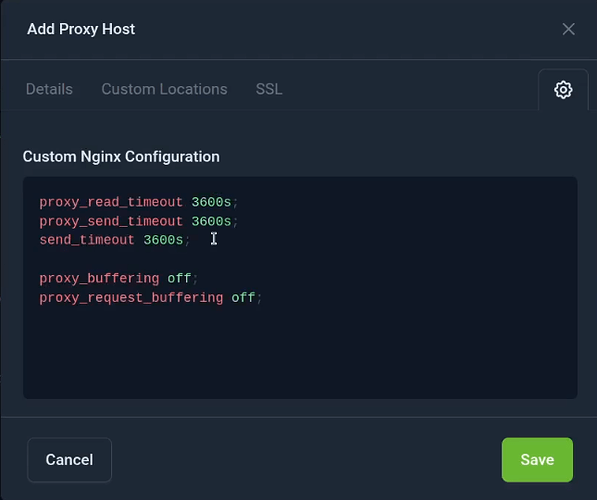Click the proxy_send_timeout directive text
The width and height of the screenshot is (597, 500).
pyautogui.click(x=111, y=221)
